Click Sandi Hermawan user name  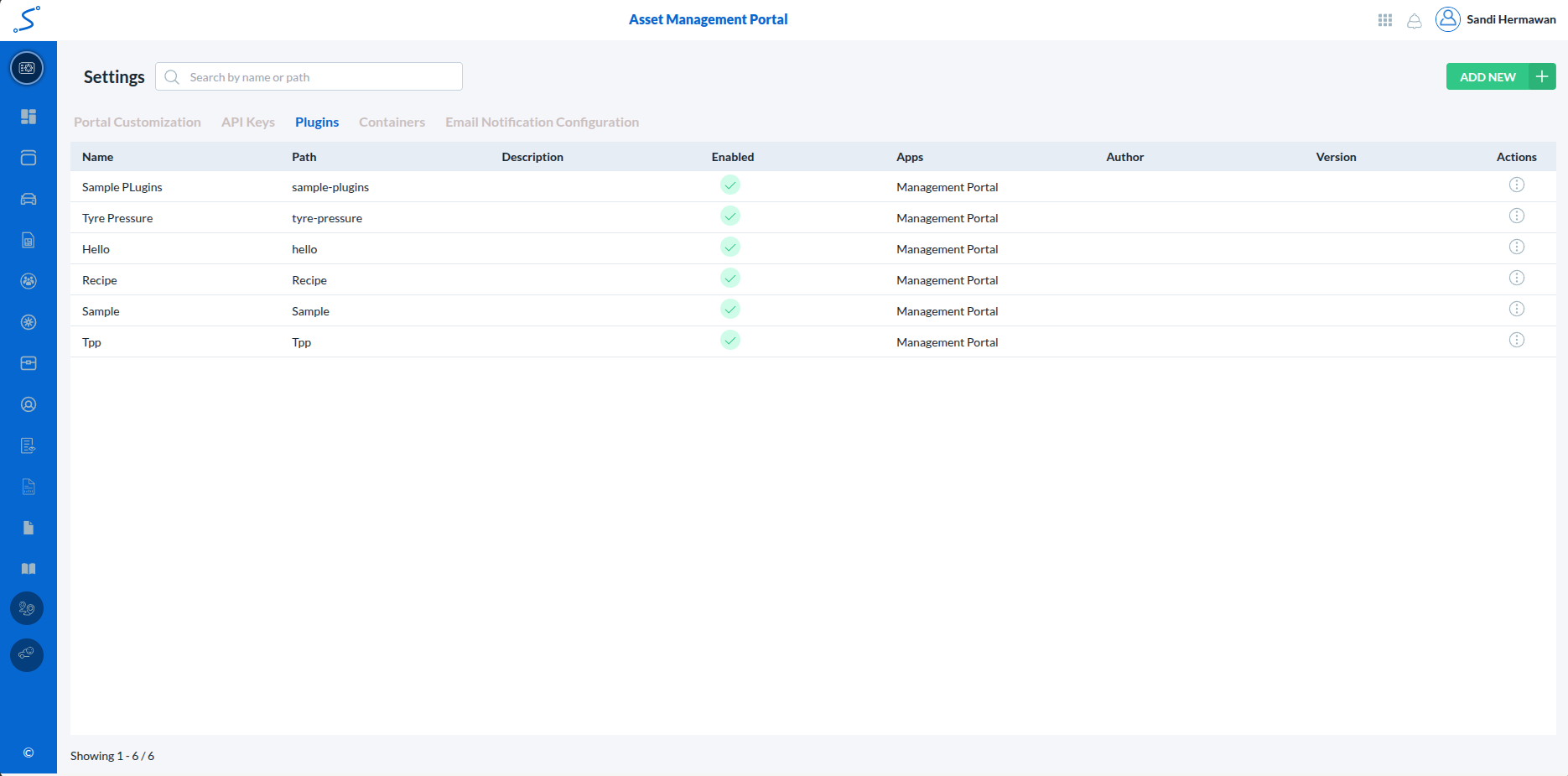[1511, 19]
